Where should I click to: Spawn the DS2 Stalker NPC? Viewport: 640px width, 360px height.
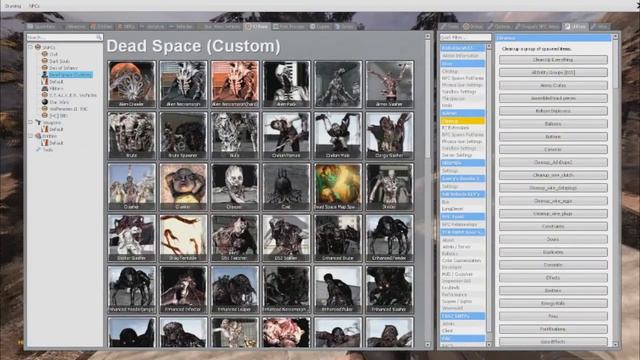[x=286, y=238]
